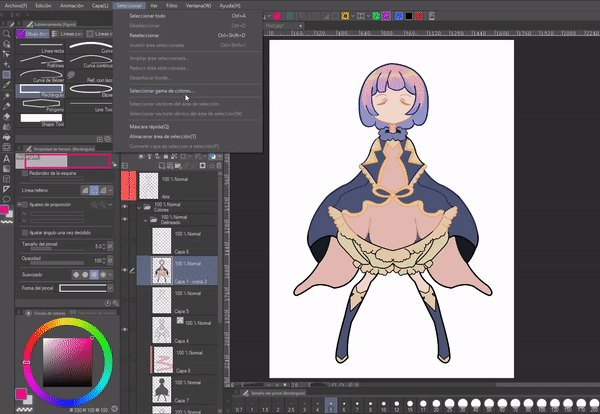Click the Tamaño del pincel stepper arrows

coord(104,246)
